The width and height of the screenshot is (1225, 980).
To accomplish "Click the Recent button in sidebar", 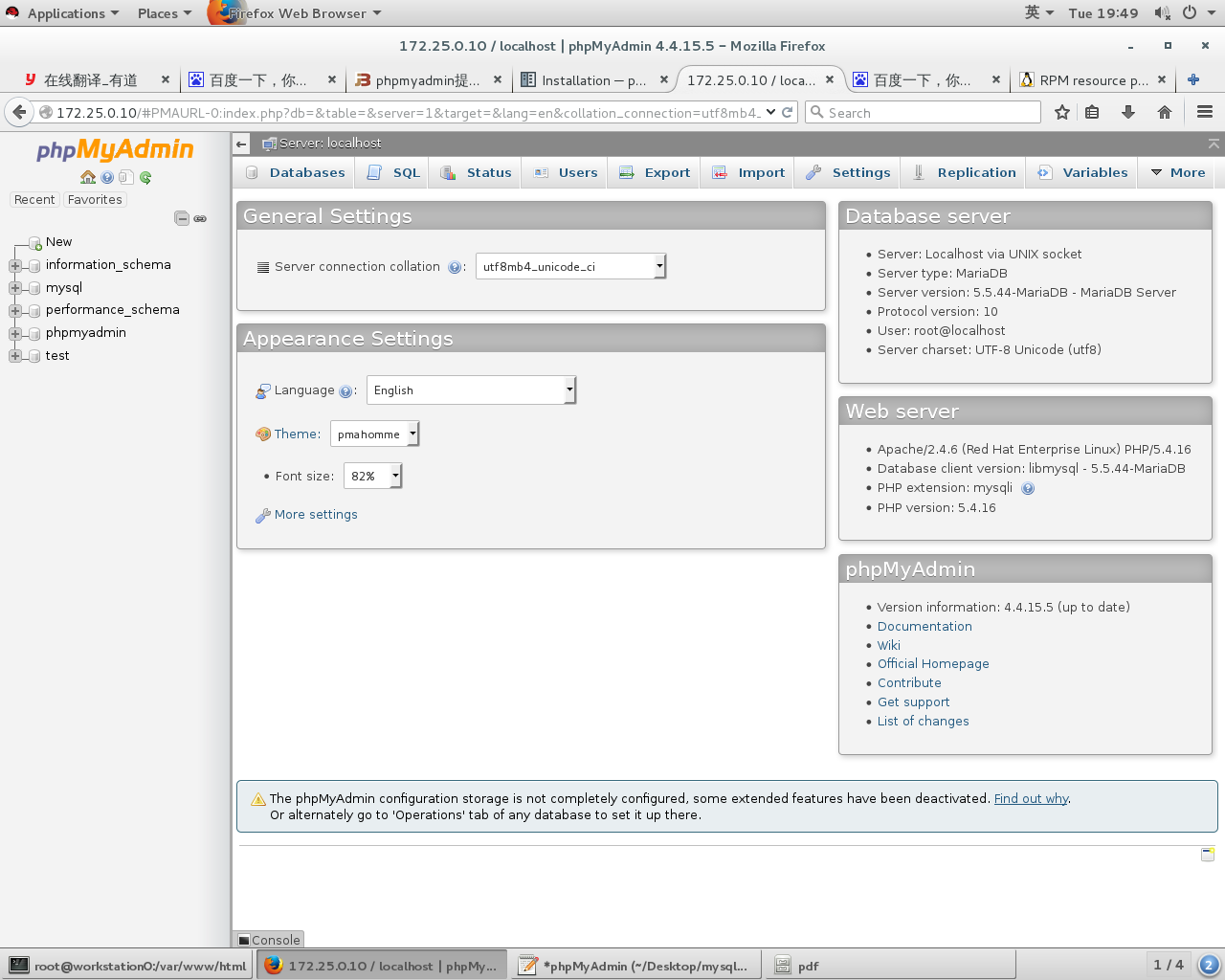I will (x=34, y=200).
